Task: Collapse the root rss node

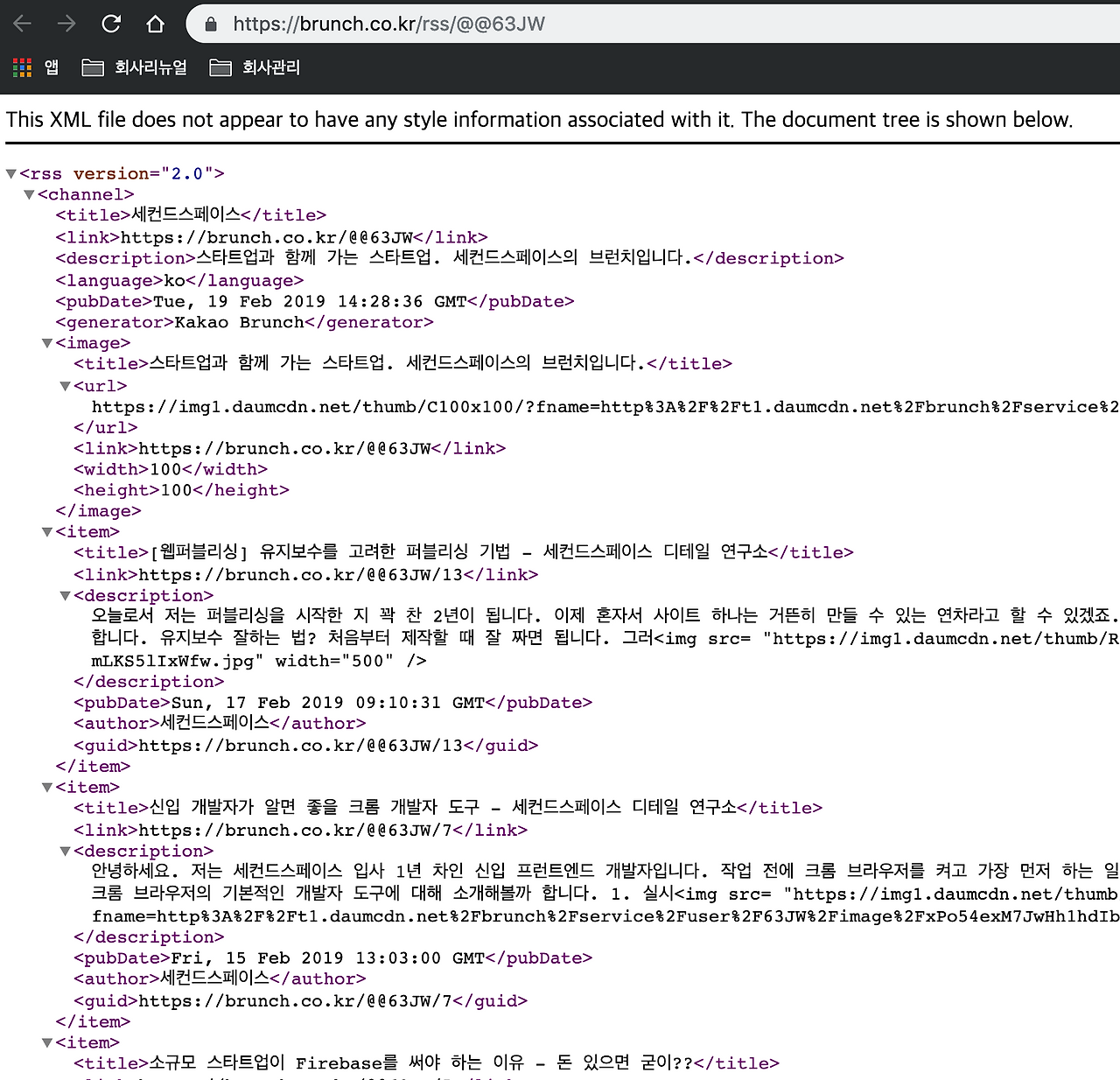Action: click(10, 172)
